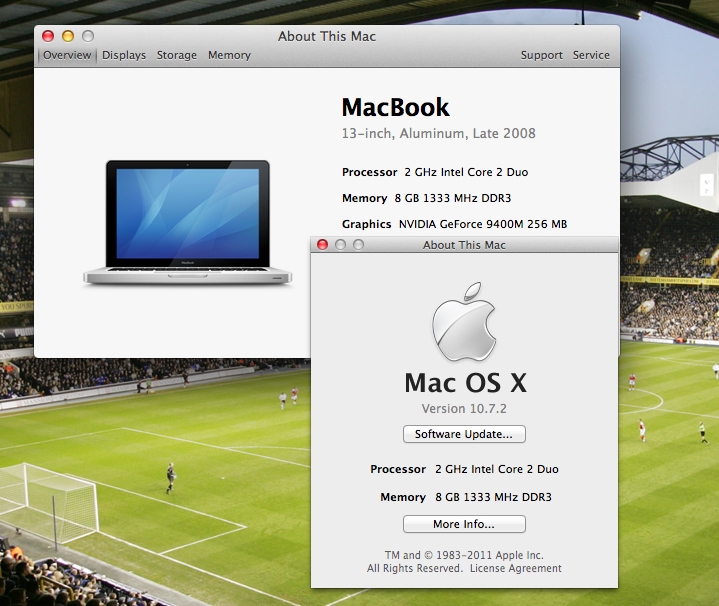Screen dimensions: 719x606
Task: Close the small About This Mac window
Action: [x=322, y=245]
